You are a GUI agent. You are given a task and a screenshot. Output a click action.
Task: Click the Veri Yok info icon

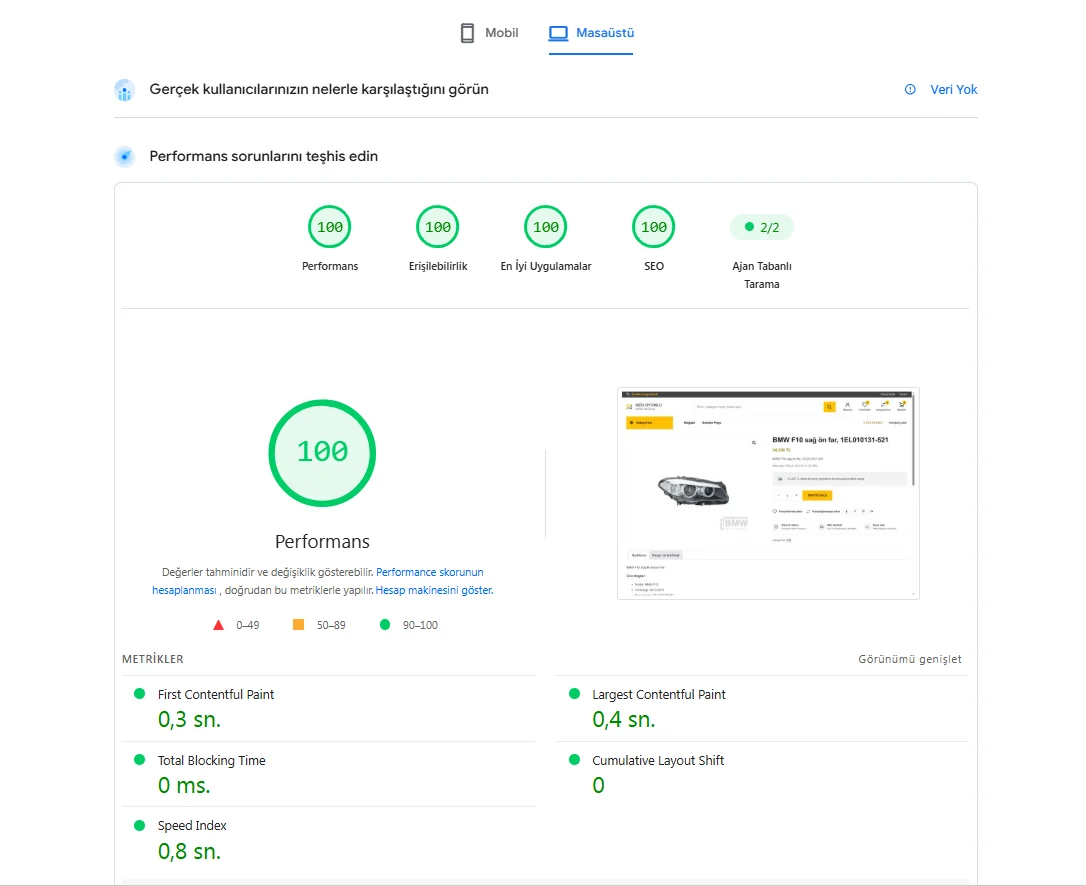click(x=910, y=89)
